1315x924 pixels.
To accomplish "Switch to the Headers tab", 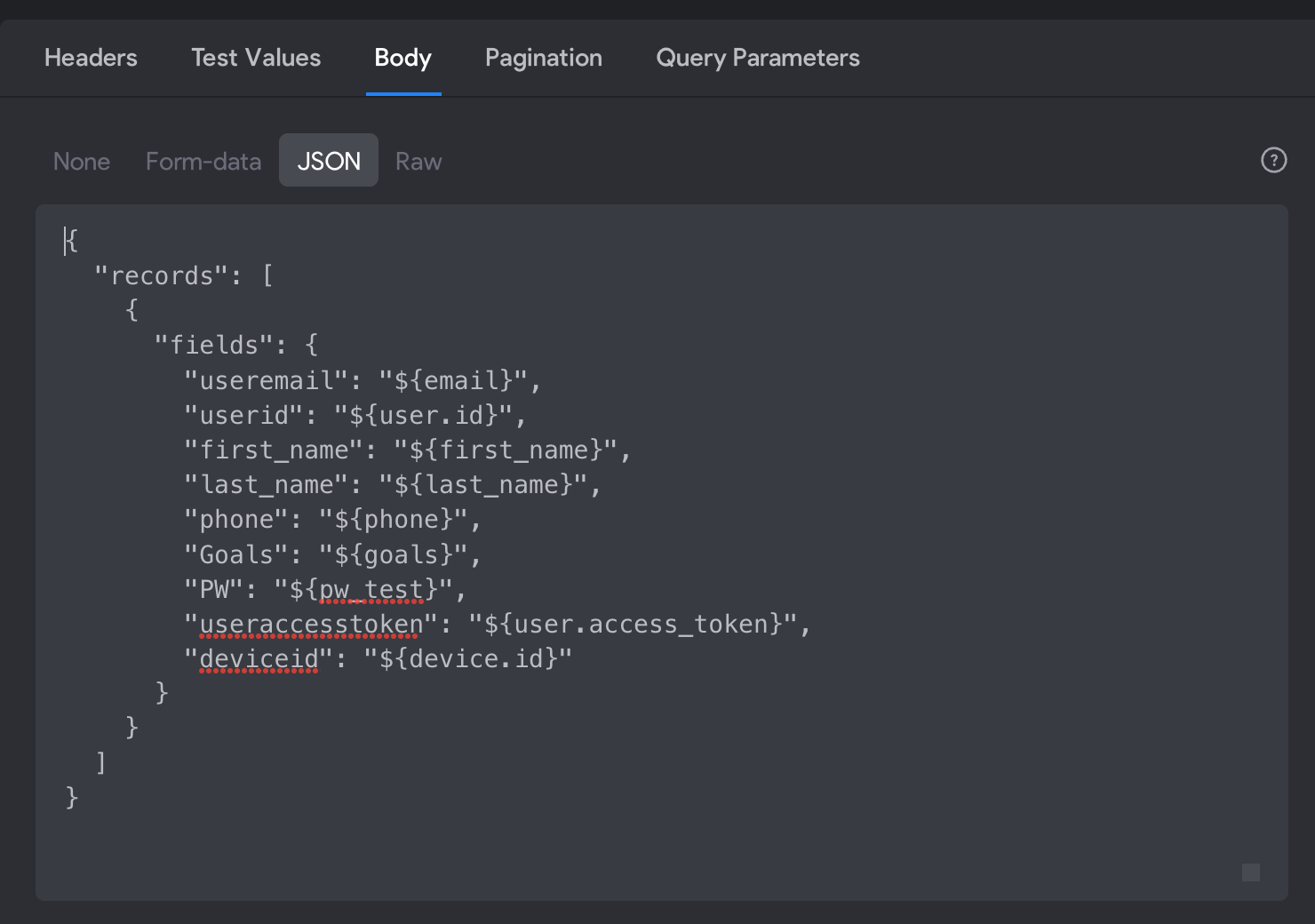I will click(x=91, y=58).
